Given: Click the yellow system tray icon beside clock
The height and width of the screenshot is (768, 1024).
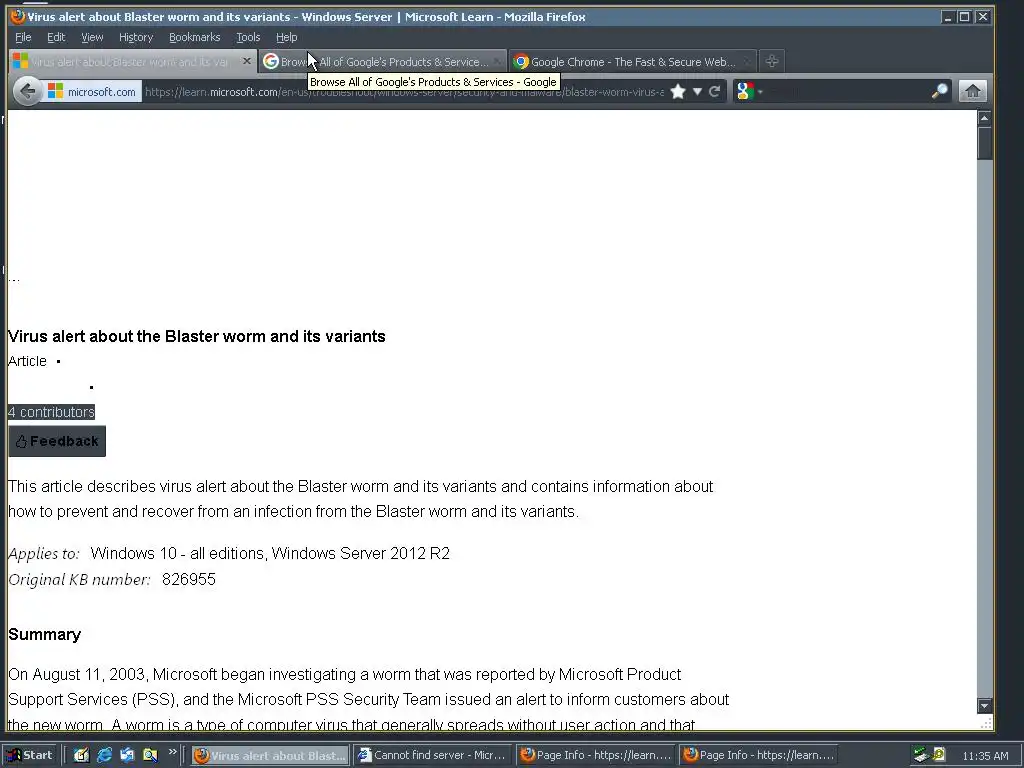Looking at the screenshot, I should click(939, 755).
